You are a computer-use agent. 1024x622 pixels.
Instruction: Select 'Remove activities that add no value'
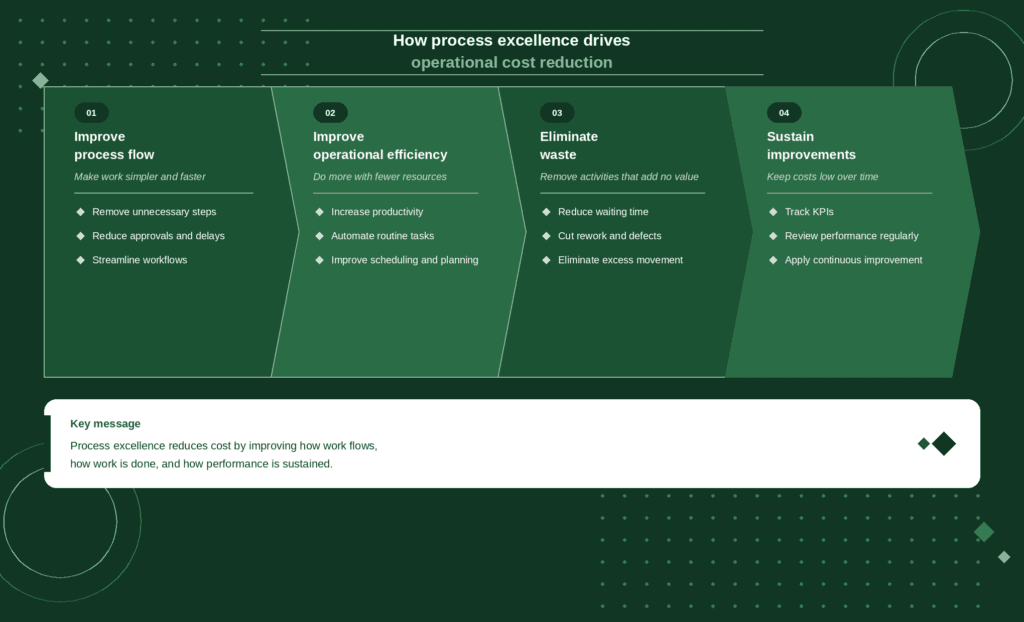coord(619,176)
